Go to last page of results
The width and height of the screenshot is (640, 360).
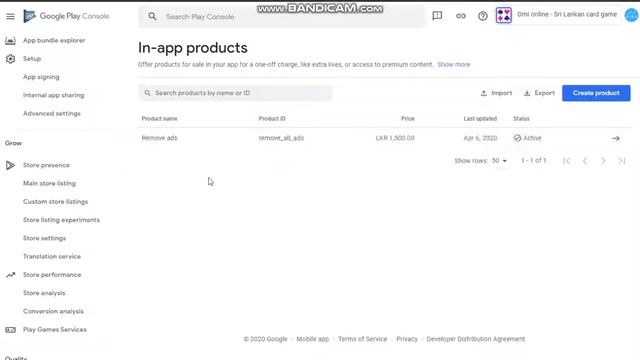tap(622, 161)
